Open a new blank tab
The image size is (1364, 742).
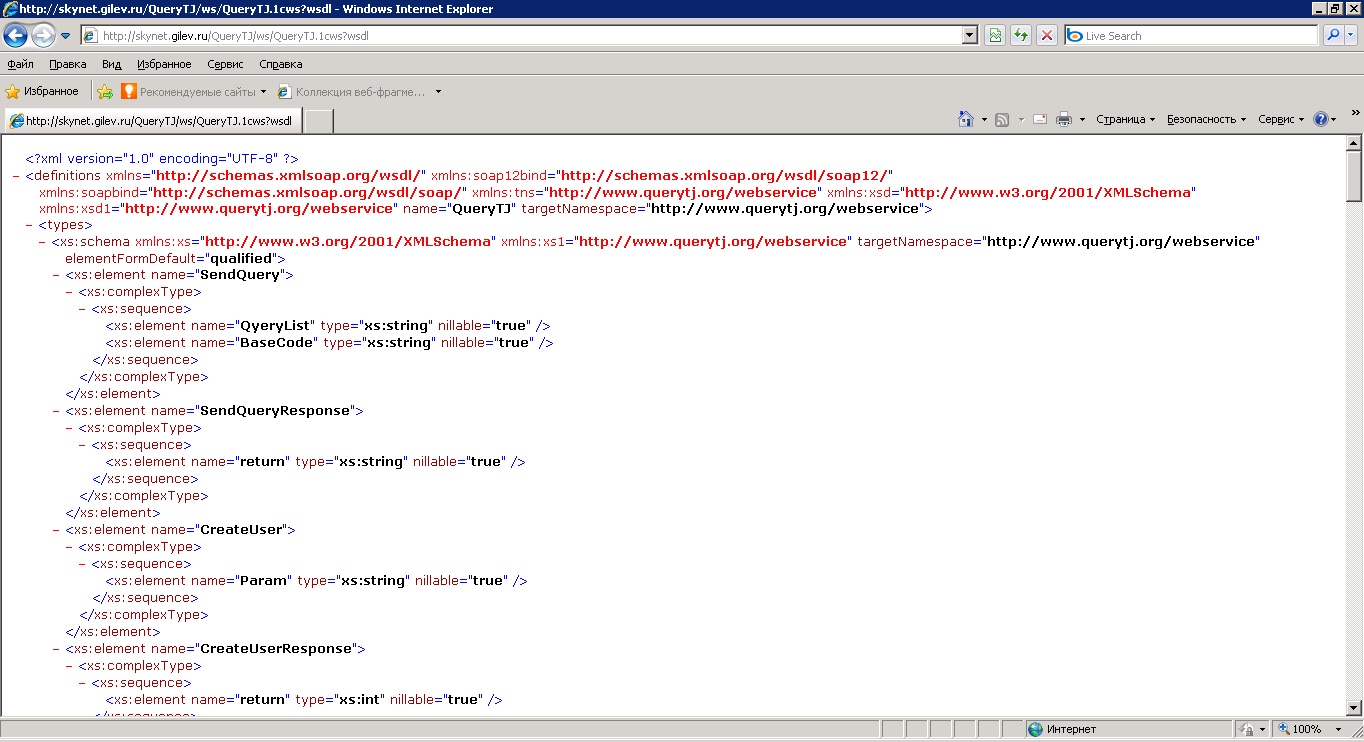[317, 121]
